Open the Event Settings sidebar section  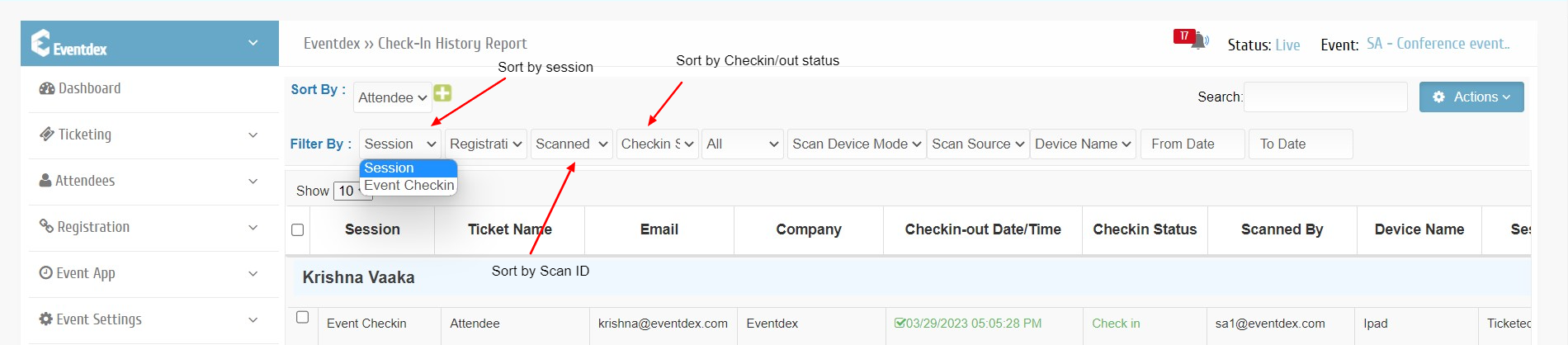[99, 319]
